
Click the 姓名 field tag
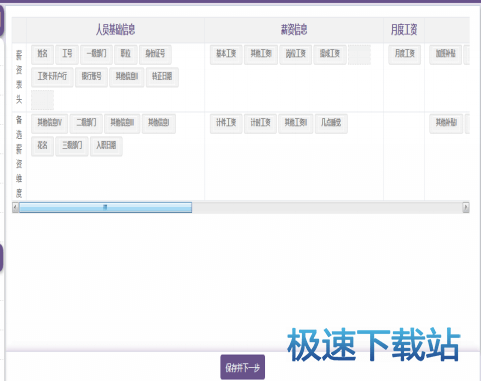click(x=42, y=55)
